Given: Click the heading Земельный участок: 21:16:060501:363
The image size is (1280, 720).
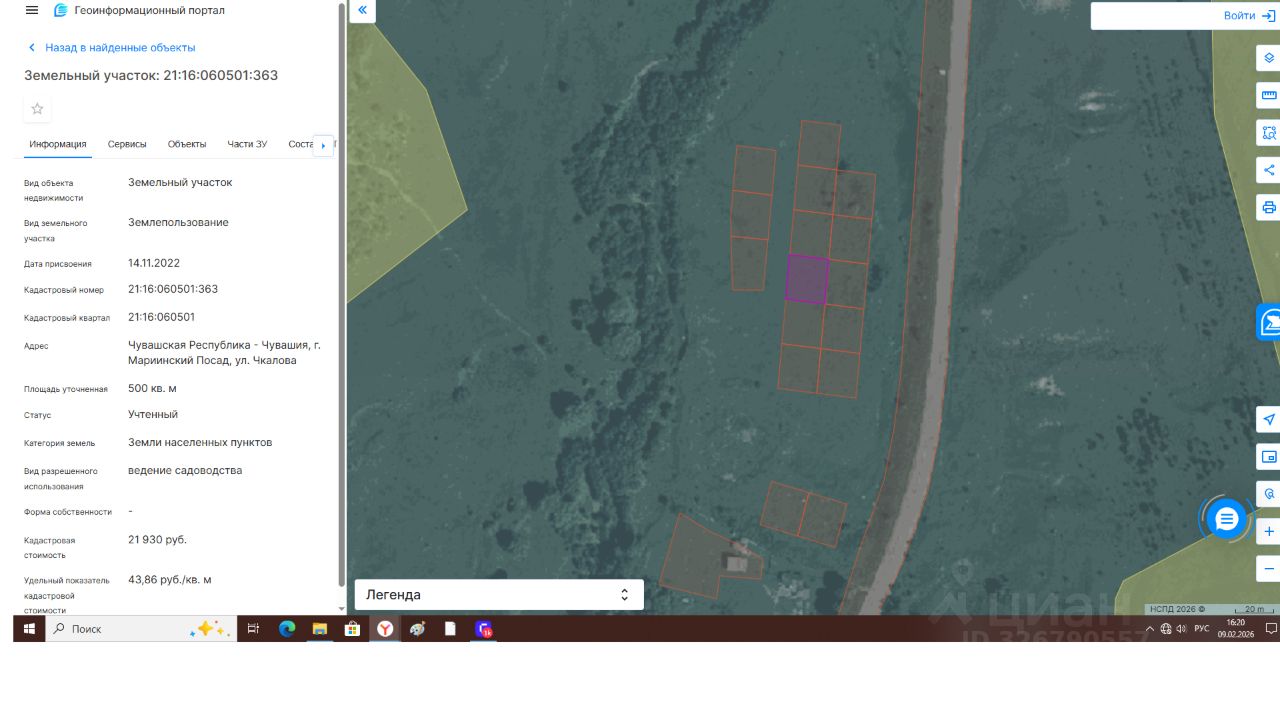Looking at the screenshot, I should (x=152, y=75).
